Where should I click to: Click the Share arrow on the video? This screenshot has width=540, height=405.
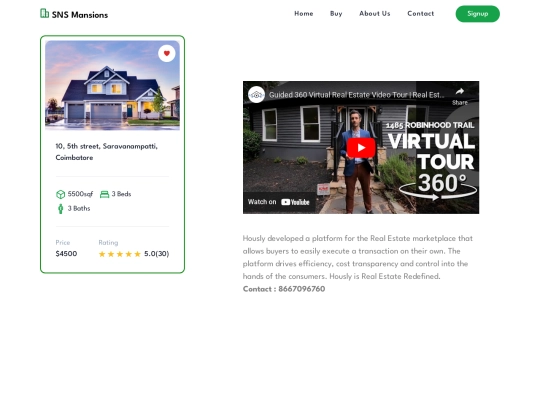pos(460,91)
